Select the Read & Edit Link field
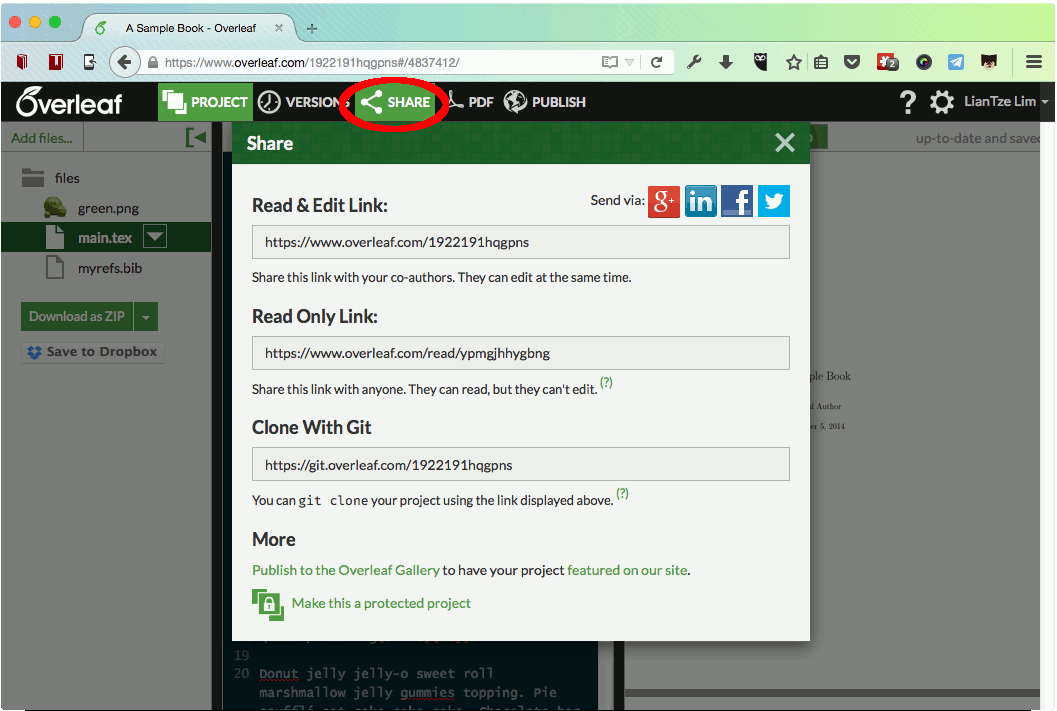Viewport: 1057px width, 711px height. [x=520, y=242]
